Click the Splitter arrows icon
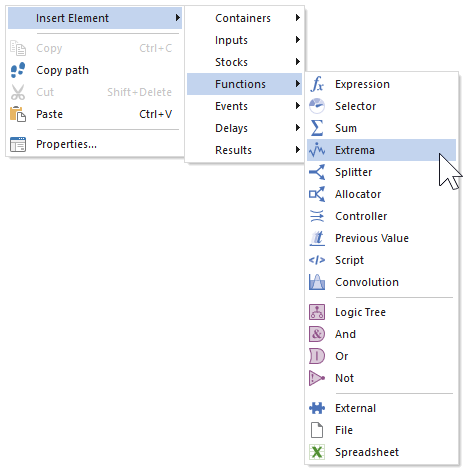 coord(317,172)
